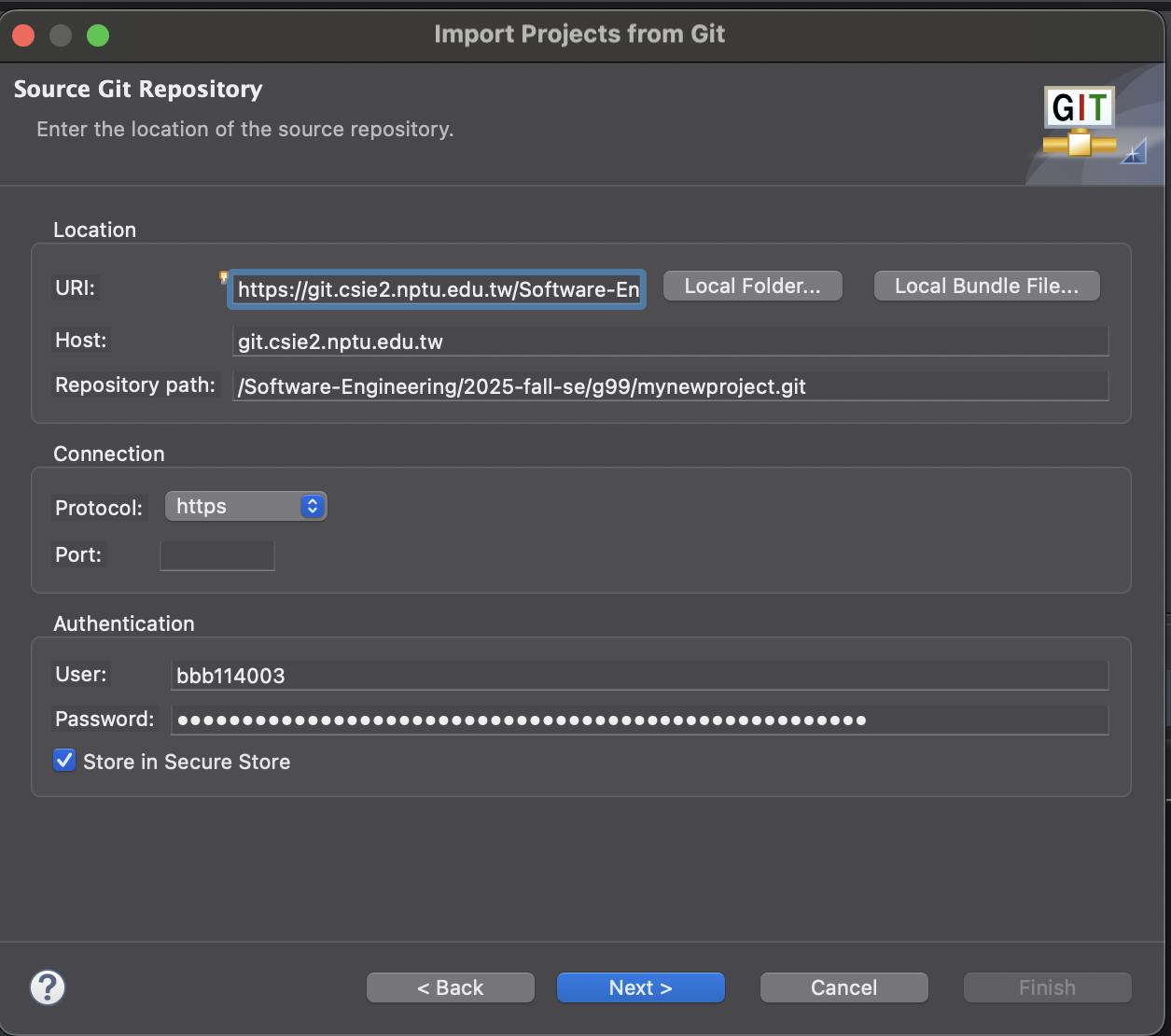Click the empty Port input box
Viewport: 1171px width, 1036px height.
217,555
